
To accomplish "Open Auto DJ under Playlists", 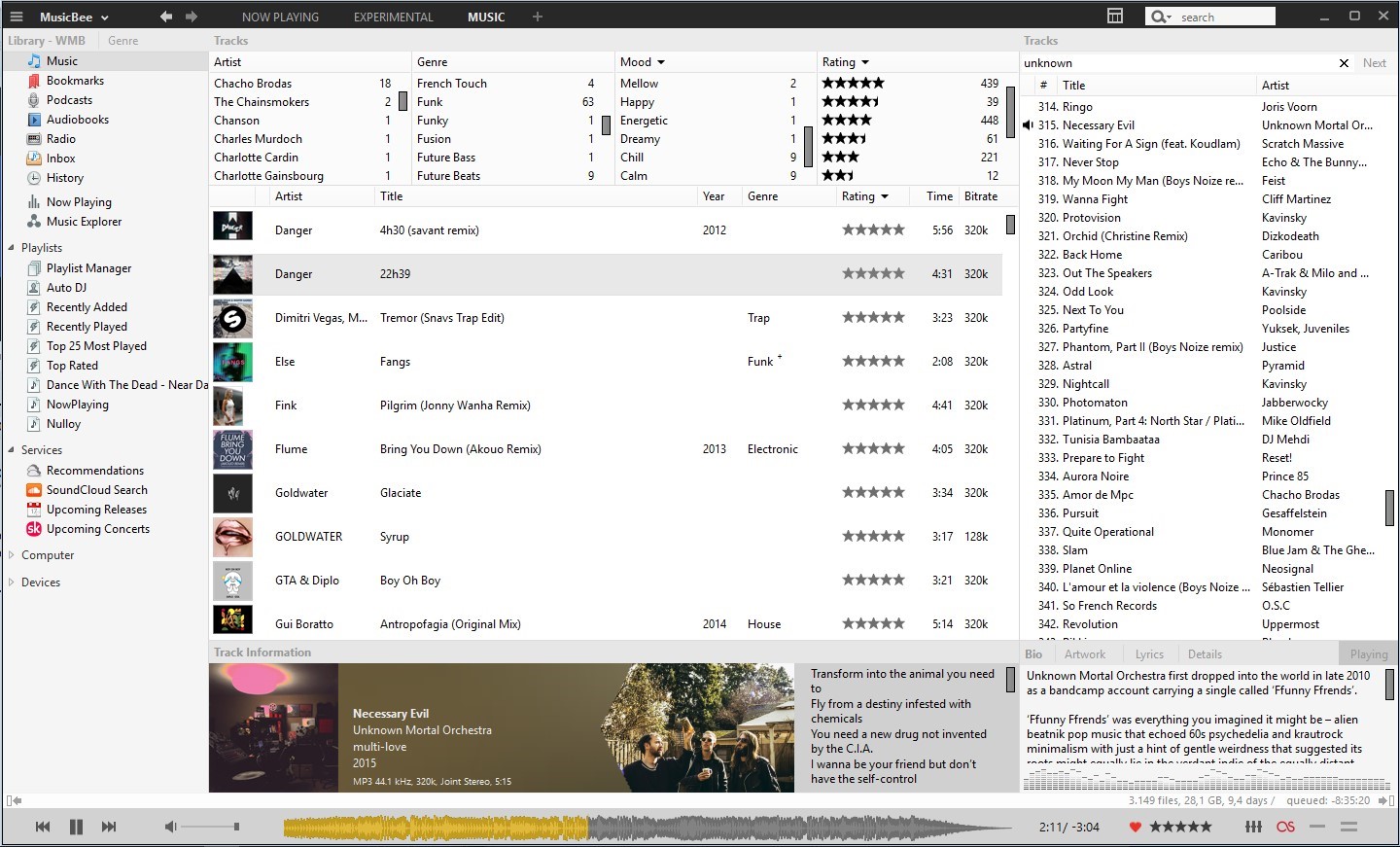I will [x=67, y=287].
